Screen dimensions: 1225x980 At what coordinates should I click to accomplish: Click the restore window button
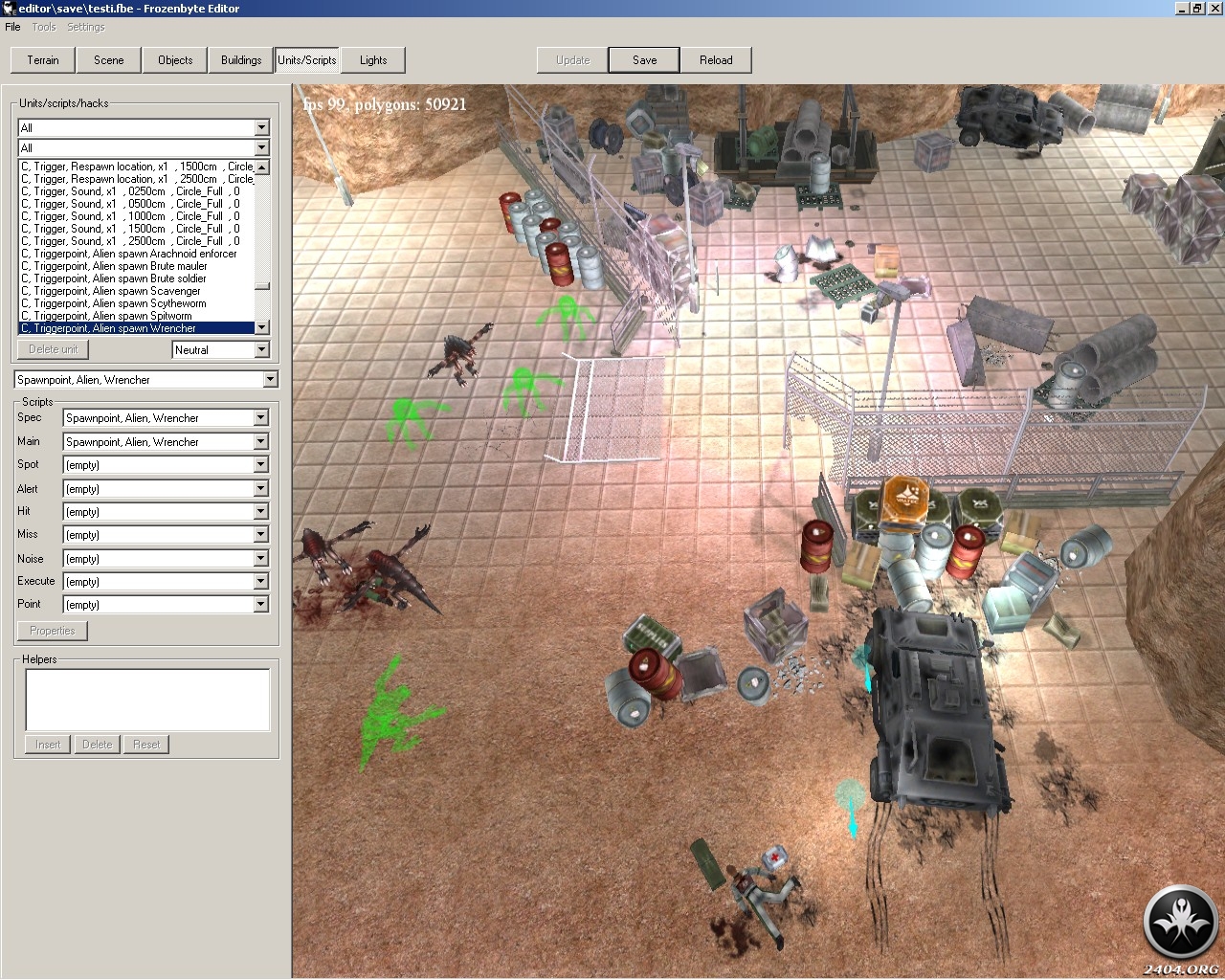[x=1196, y=9]
